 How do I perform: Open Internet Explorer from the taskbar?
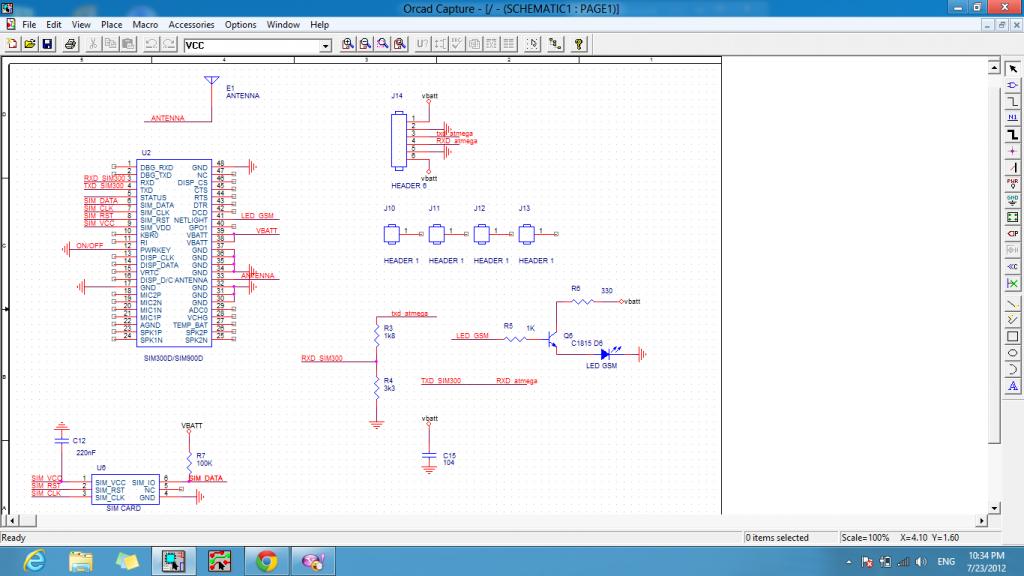[34, 561]
